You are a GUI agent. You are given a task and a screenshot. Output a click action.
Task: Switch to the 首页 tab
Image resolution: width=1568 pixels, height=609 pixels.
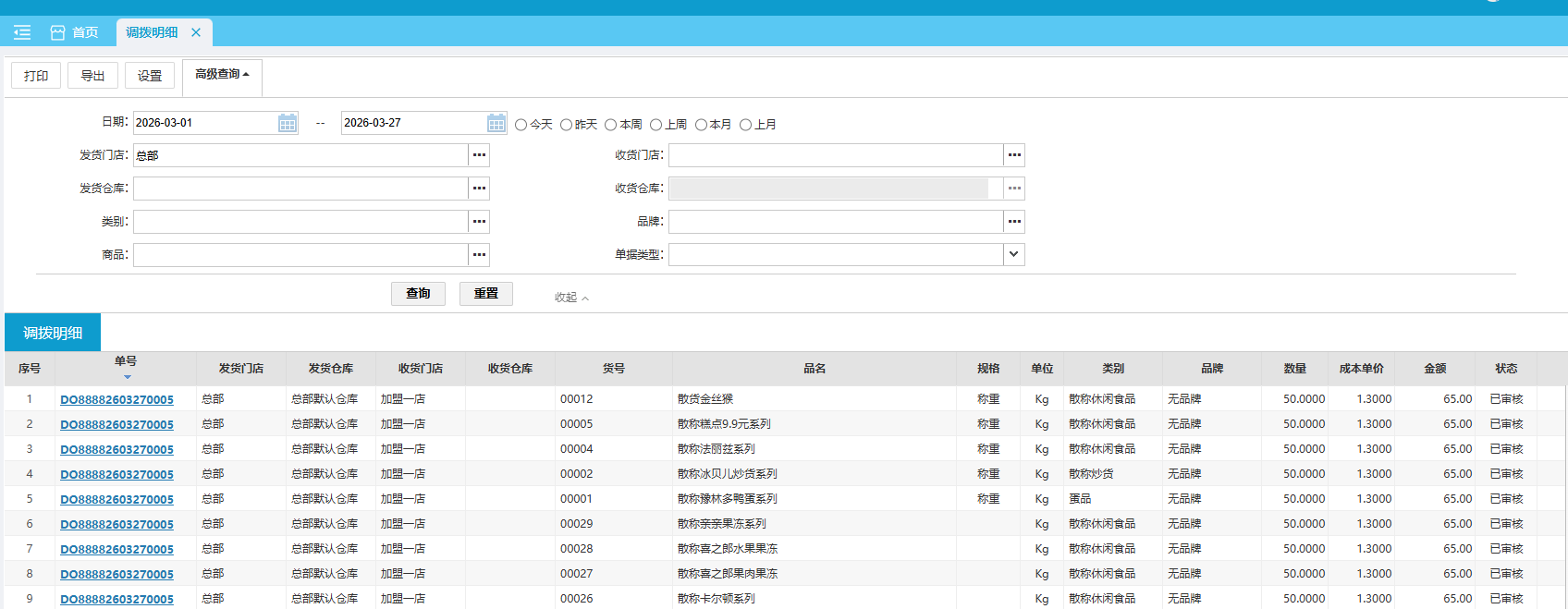(x=75, y=32)
